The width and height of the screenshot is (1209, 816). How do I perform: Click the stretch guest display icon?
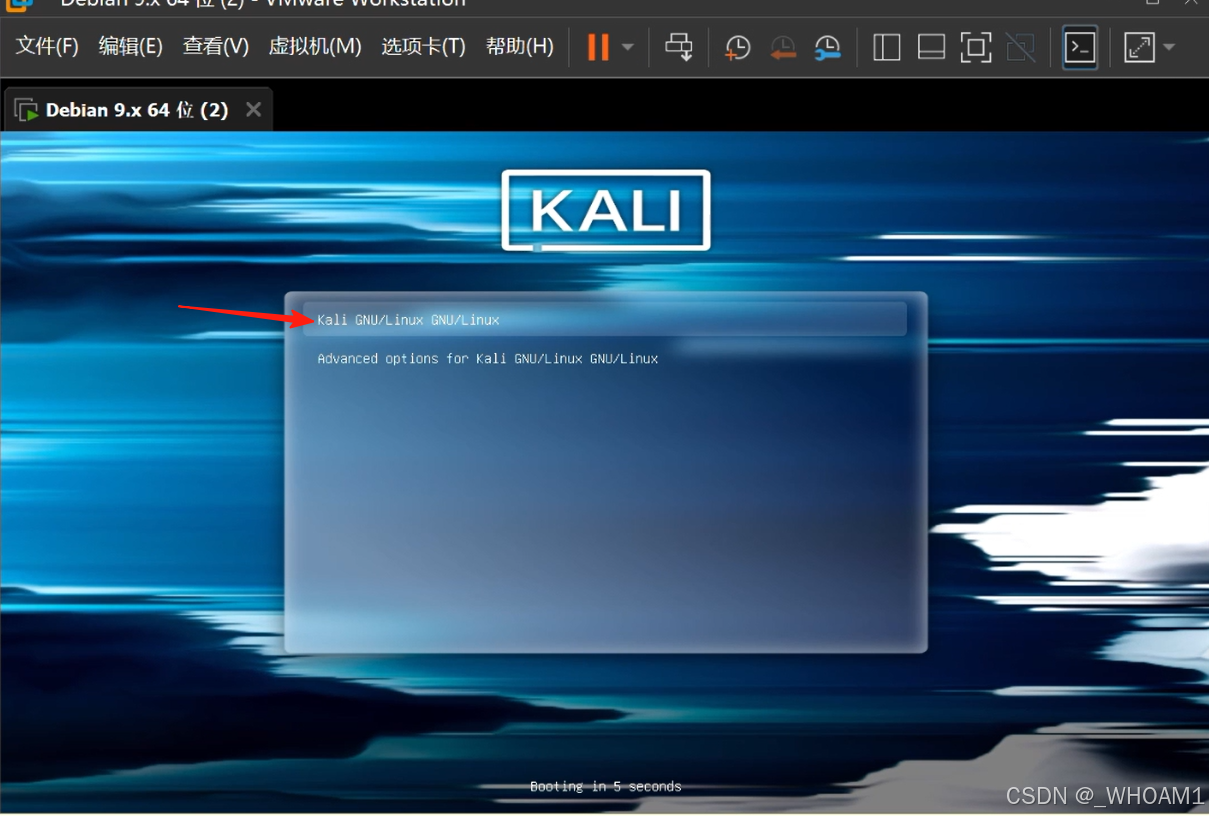1139,47
